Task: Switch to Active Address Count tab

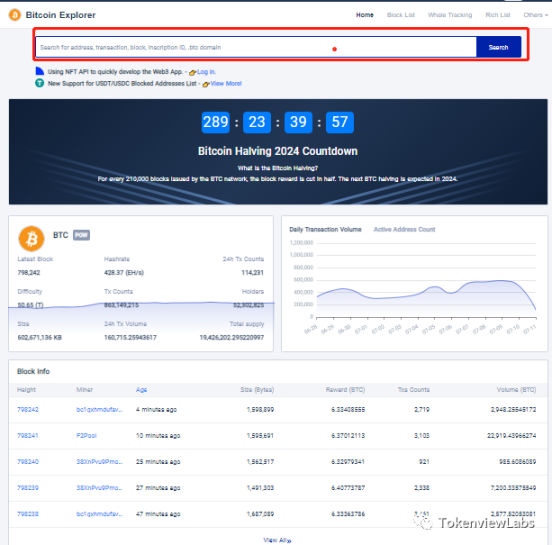Action: pos(404,230)
